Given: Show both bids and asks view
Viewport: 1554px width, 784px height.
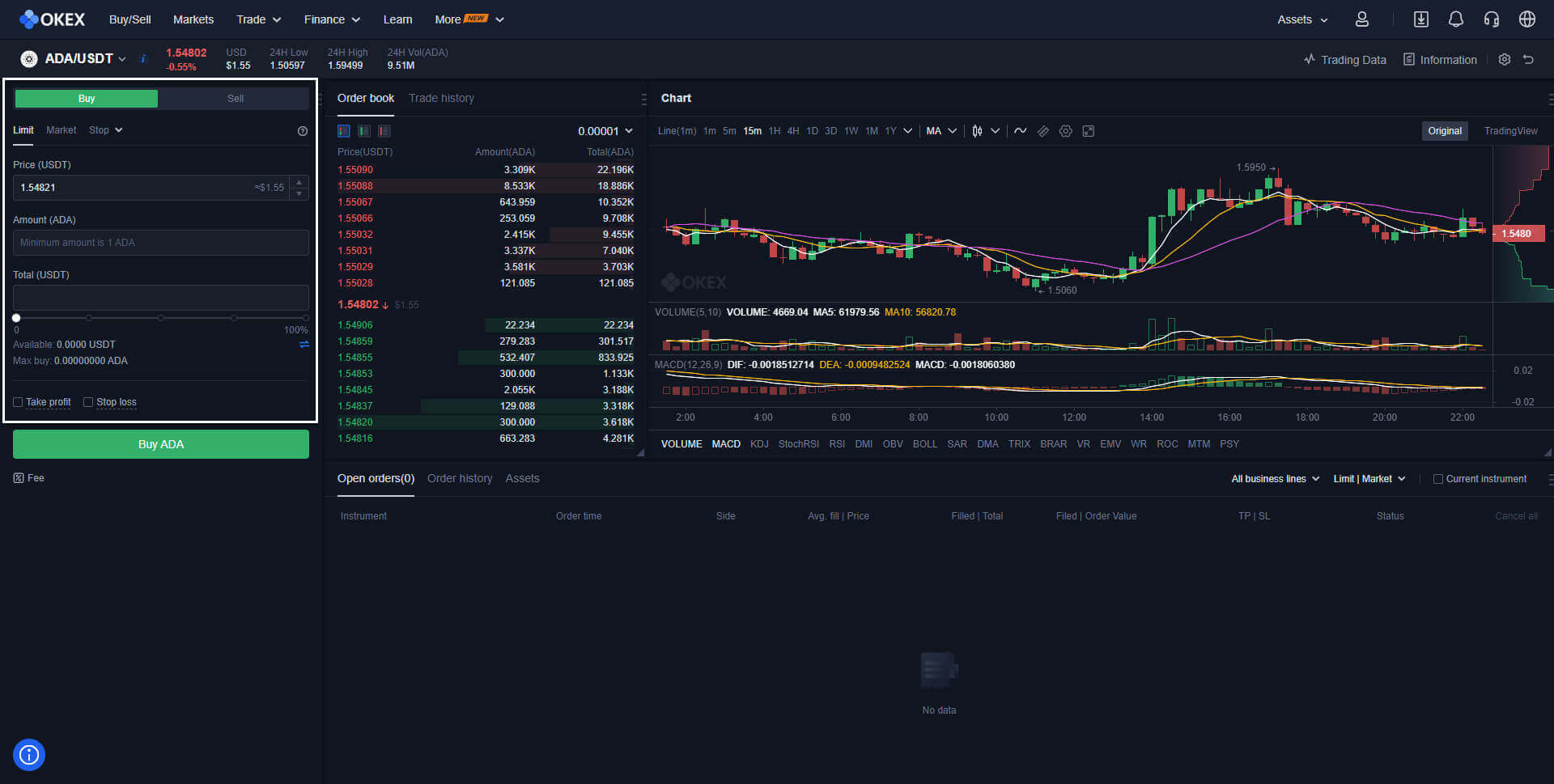Looking at the screenshot, I should pos(344,131).
